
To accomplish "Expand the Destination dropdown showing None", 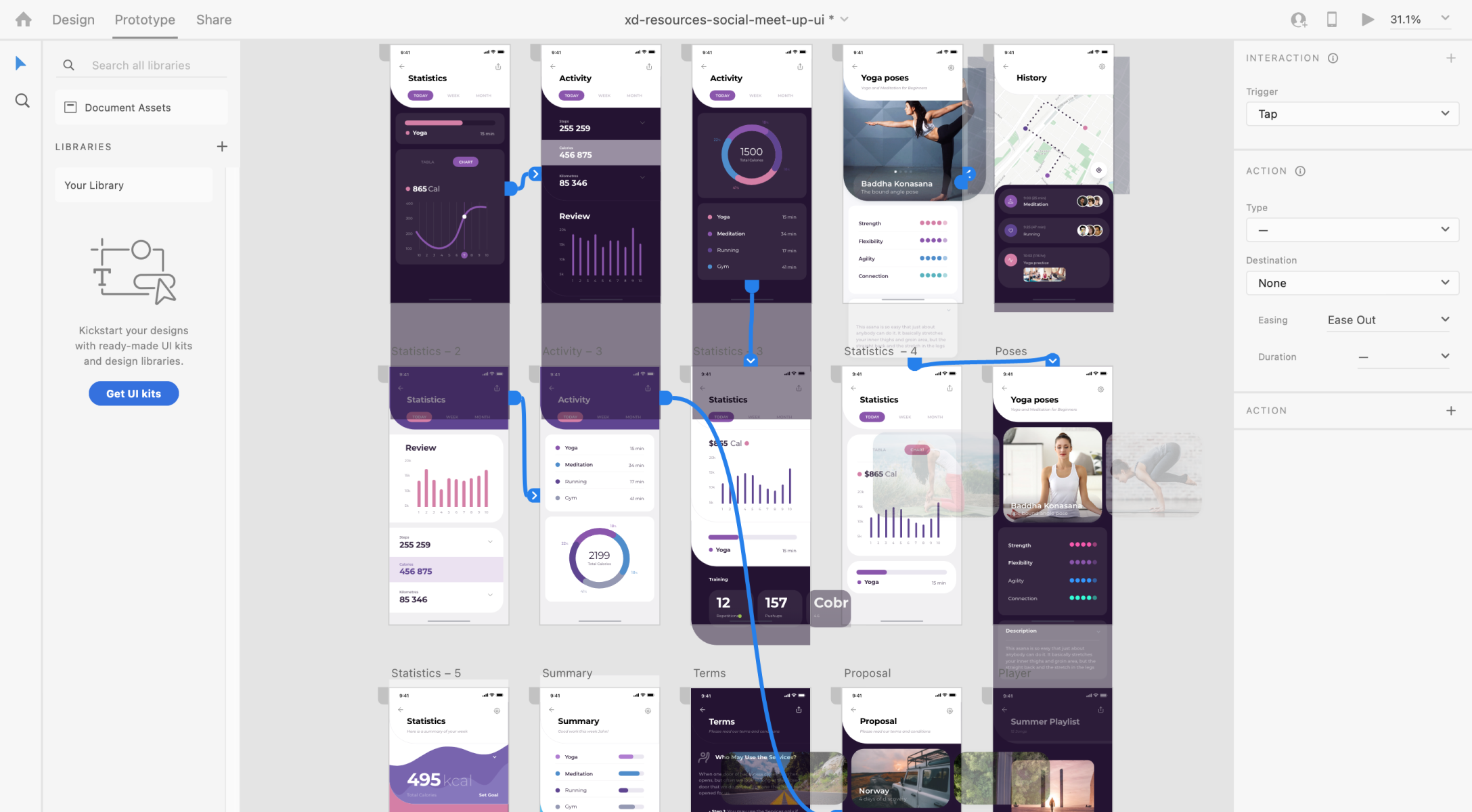I will click(x=1351, y=282).
